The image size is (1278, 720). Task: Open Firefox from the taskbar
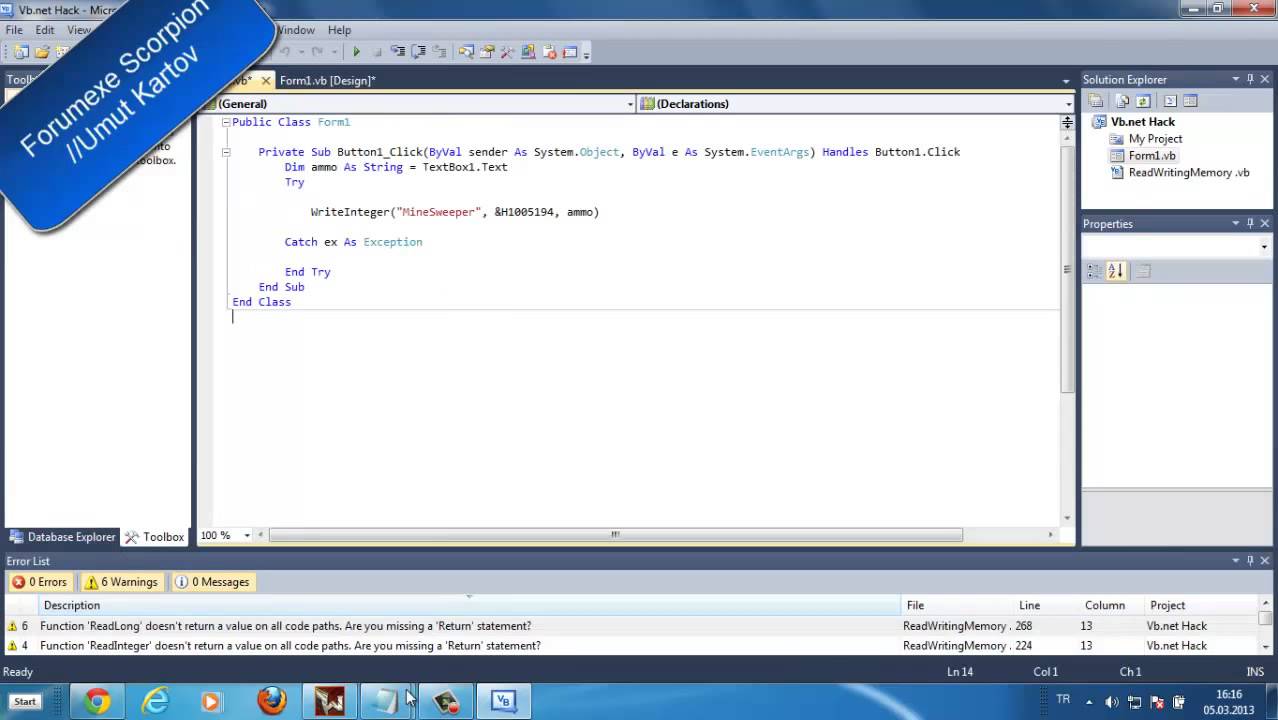click(271, 701)
